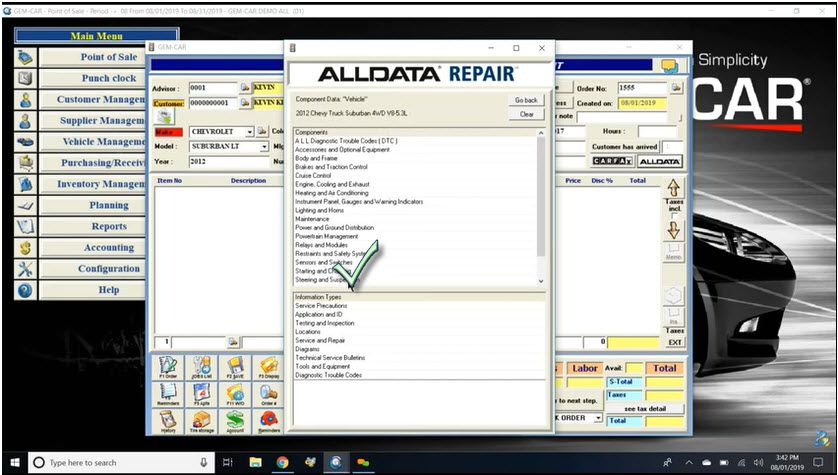The height and width of the screenshot is (475, 838).
Task: Click the lookup icon beside Order No field
Action: (x=677, y=87)
